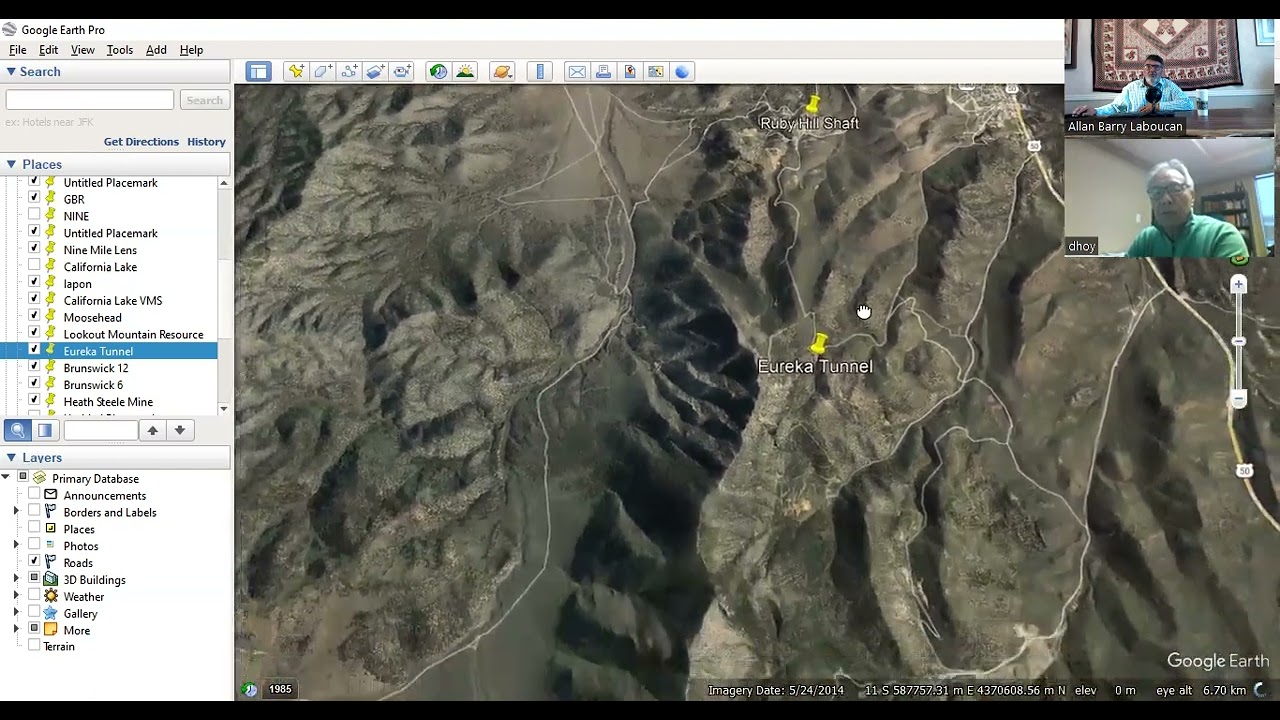Click the Save Image icon
The height and width of the screenshot is (720, 1280).
click(x=630, y=71)
